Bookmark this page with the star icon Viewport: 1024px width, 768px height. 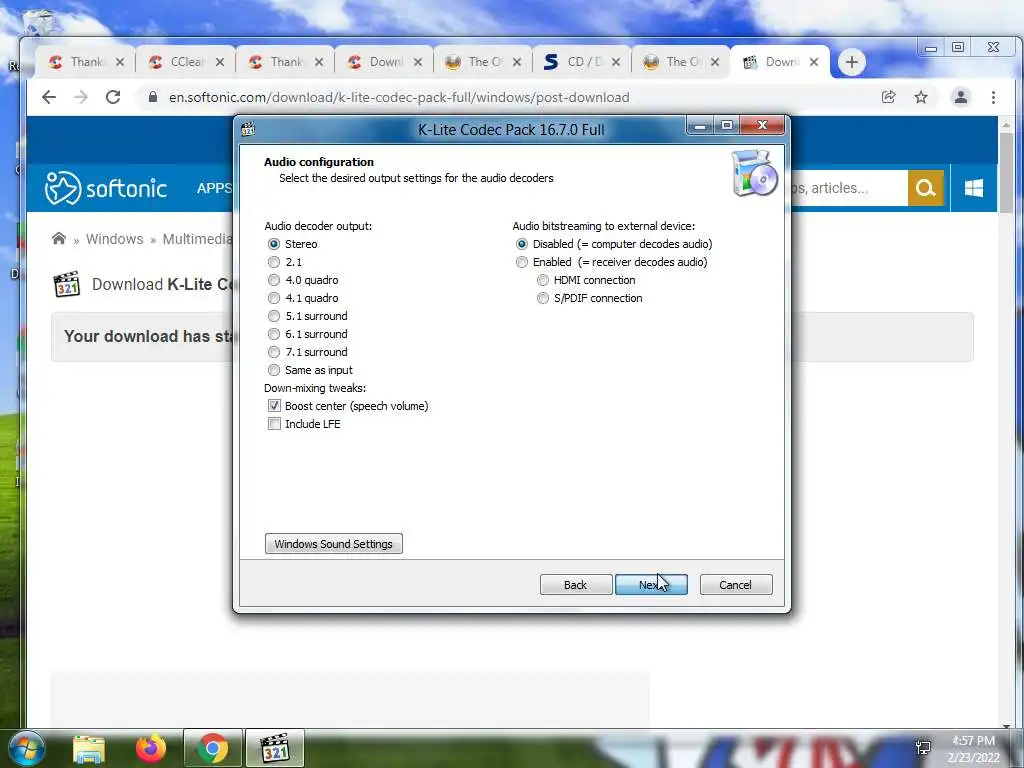(921, 97)
